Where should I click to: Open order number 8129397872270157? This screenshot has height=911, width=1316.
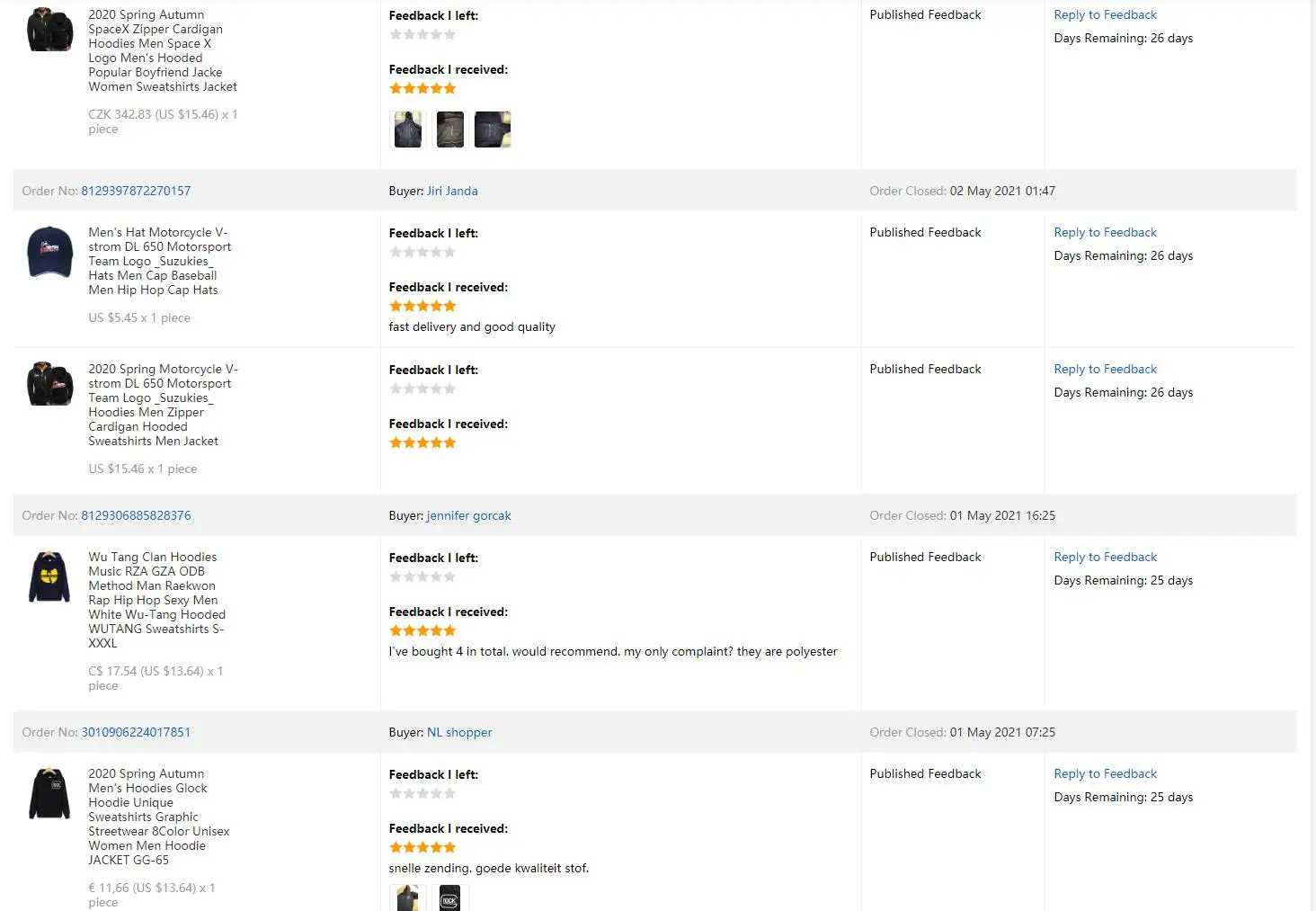[x=136, y=191]
